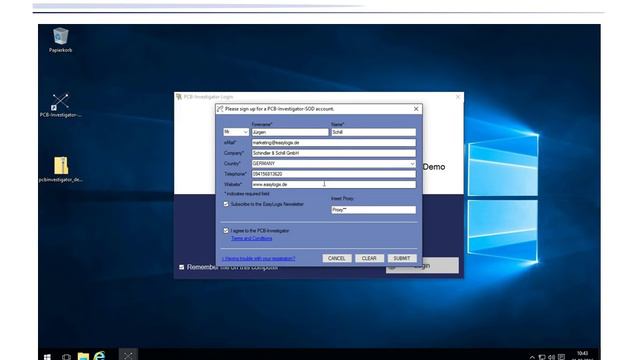Image resolution: width=640 pixels, height=360 pixels.
Task: Launch Internet Explorer from the taskbar
Action: pos(99,356)
